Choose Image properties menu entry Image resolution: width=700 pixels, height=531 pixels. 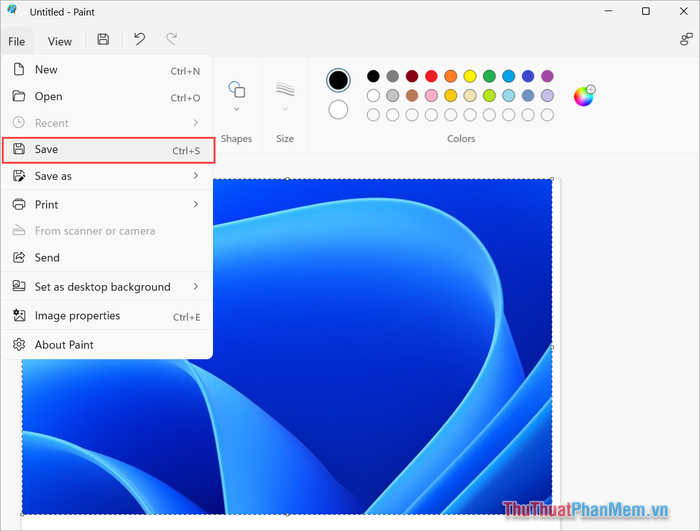click(x=107, y=316)
